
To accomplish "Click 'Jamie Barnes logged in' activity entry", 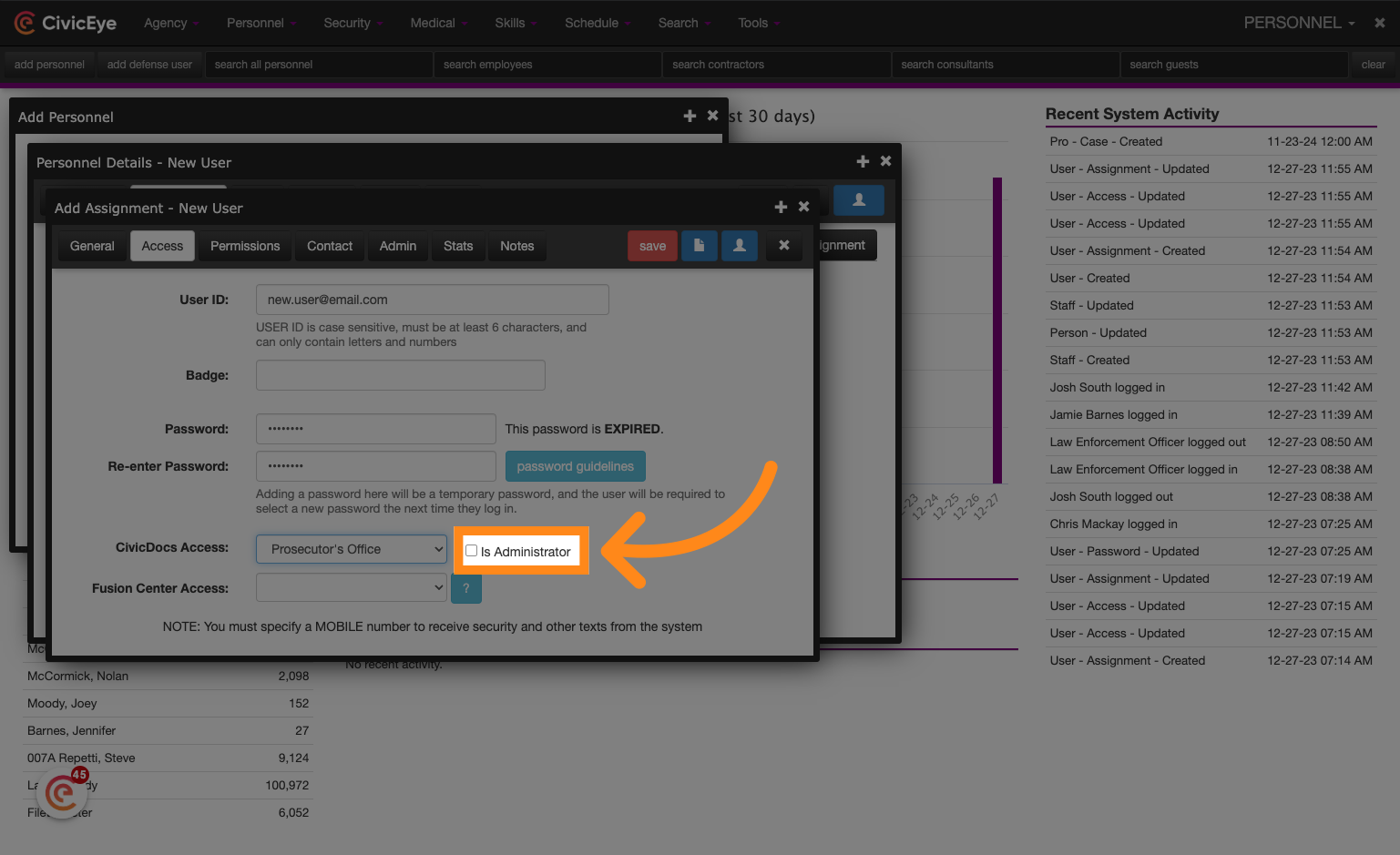I will pyautogui.click(x=1211, y=414).
